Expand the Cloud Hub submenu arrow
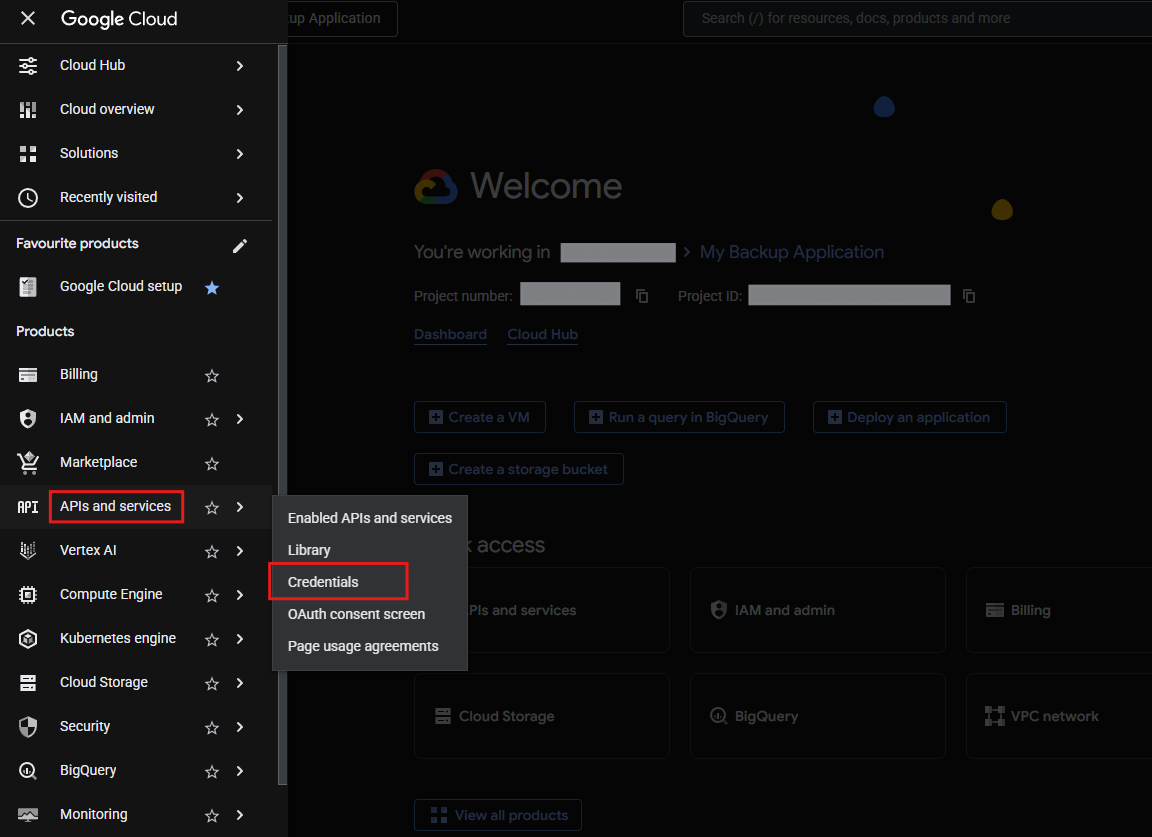This screenshot has width=1152, height=837. point(240,66)
